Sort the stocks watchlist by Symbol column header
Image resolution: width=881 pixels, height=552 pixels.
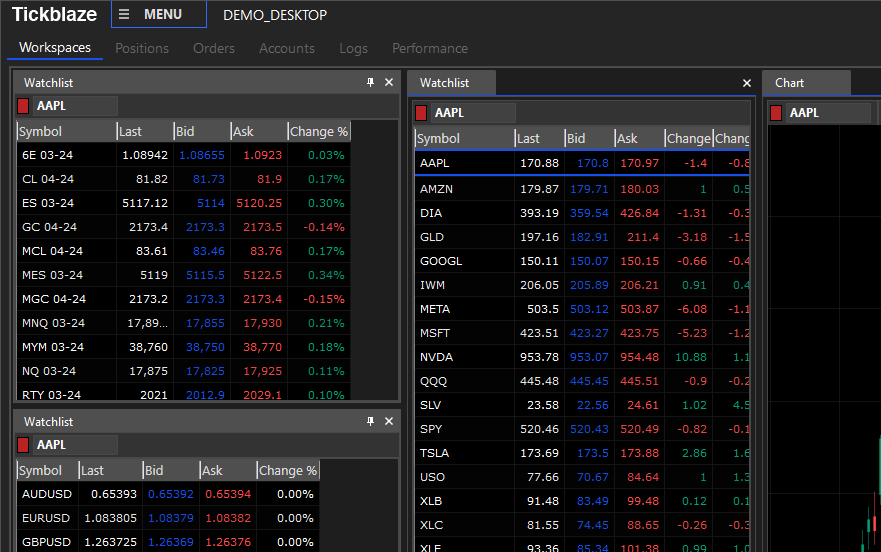[463, 139]
